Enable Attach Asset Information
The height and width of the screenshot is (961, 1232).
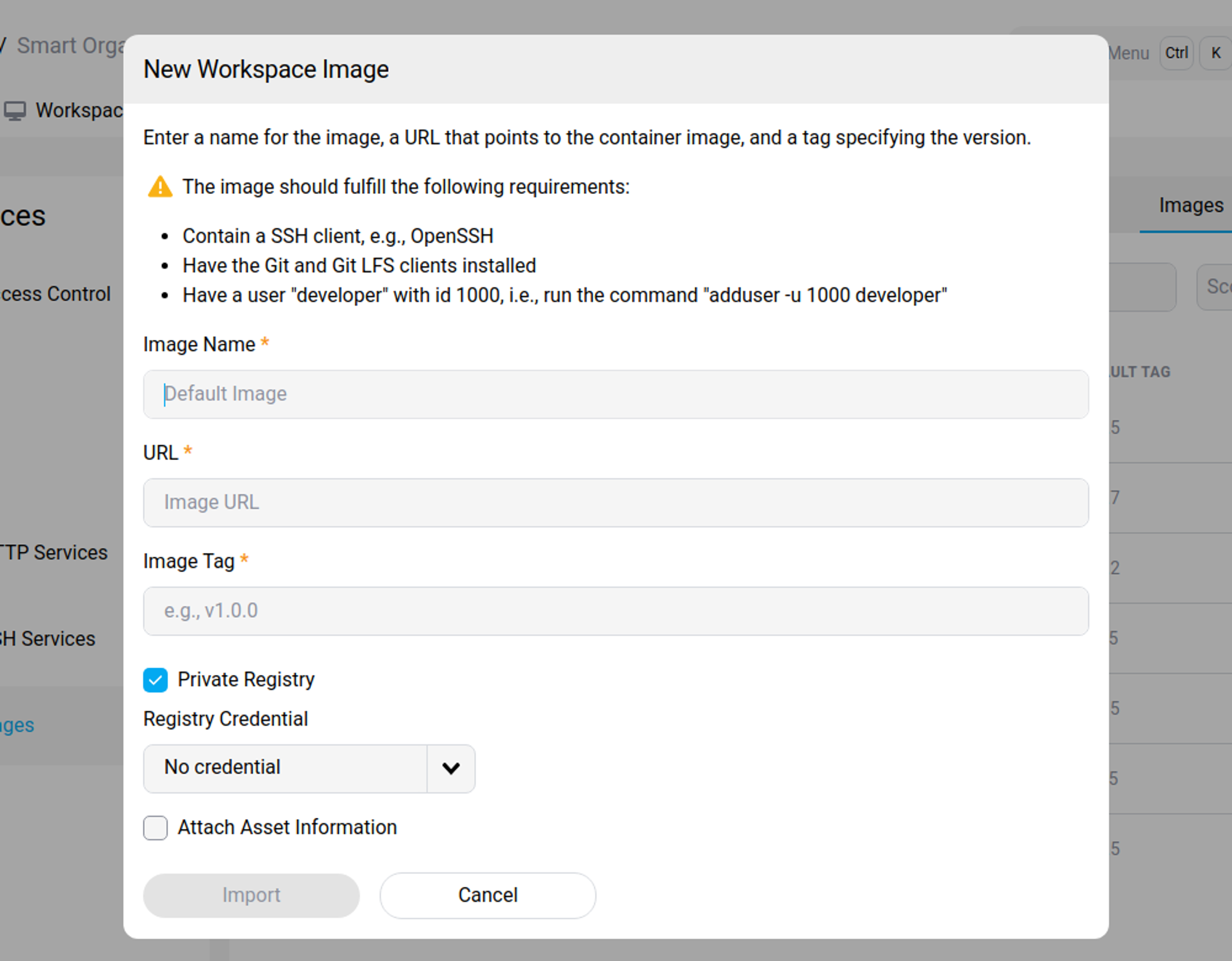(x=155, y=828)
